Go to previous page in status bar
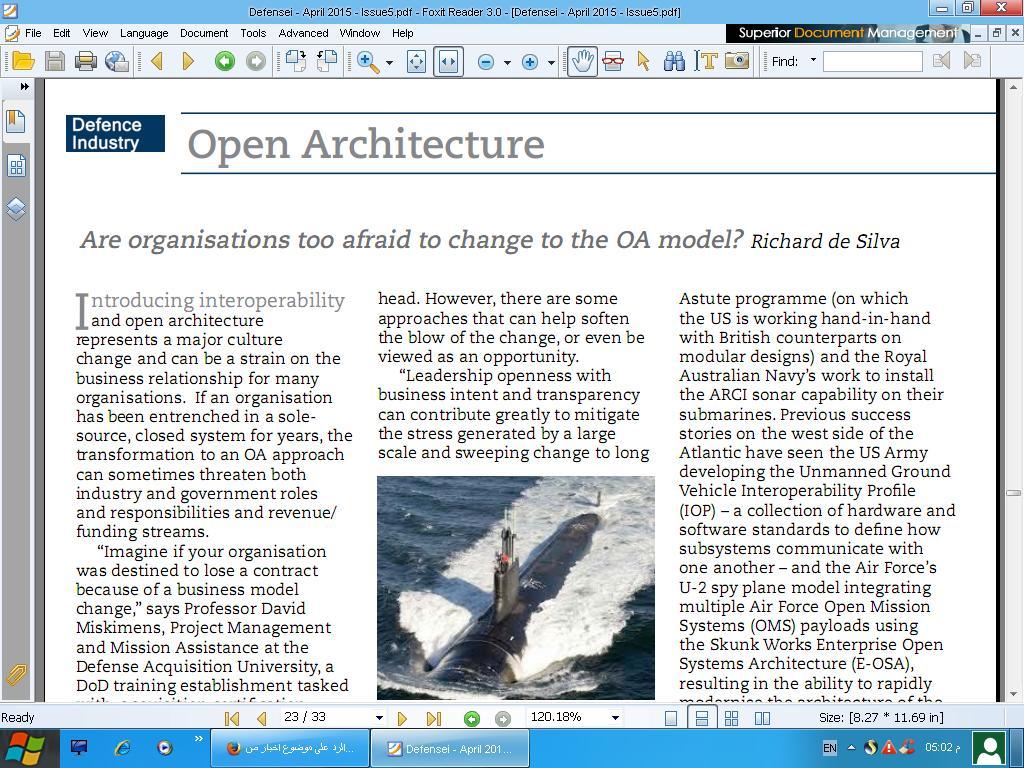 [x=262, y=718]
